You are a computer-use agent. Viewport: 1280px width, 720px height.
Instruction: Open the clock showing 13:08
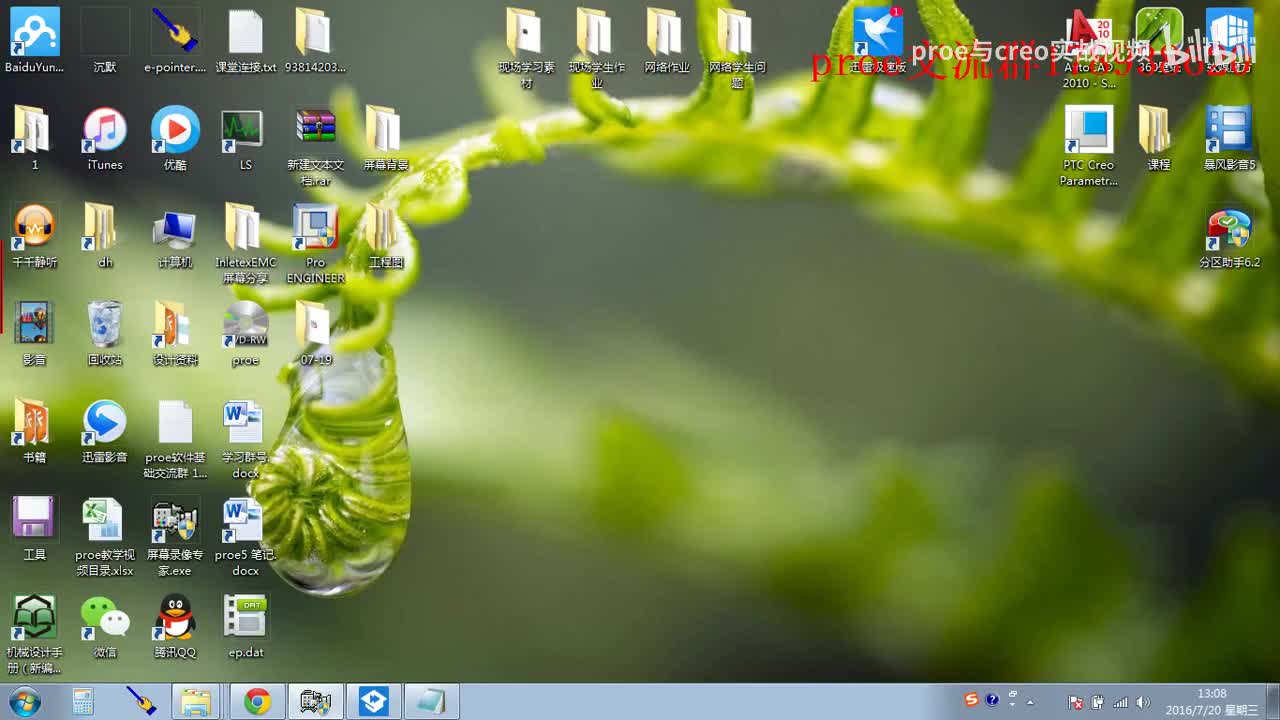[x=1212, y=702]
